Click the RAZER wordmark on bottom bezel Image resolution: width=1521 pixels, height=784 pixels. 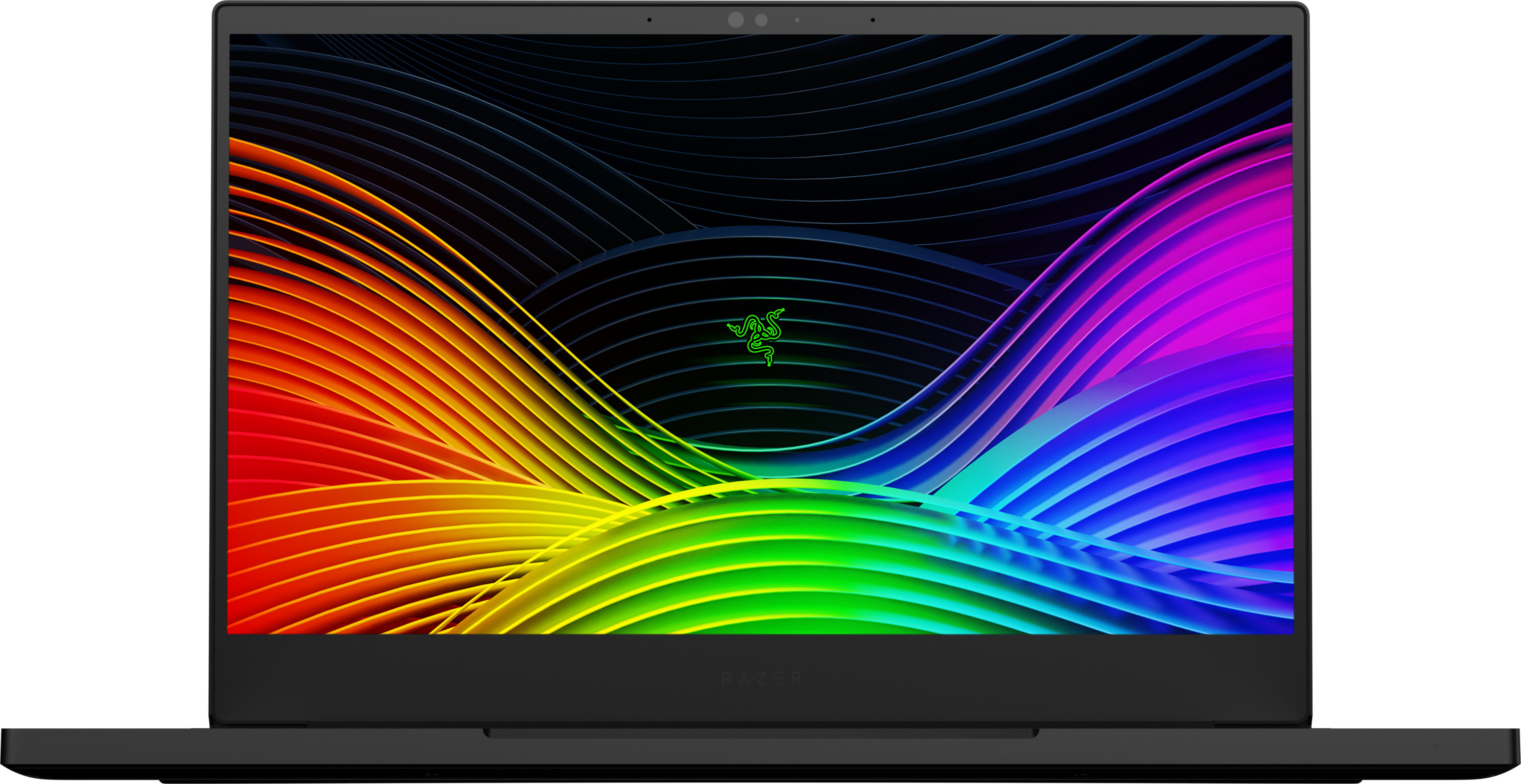tap(761, 678)
